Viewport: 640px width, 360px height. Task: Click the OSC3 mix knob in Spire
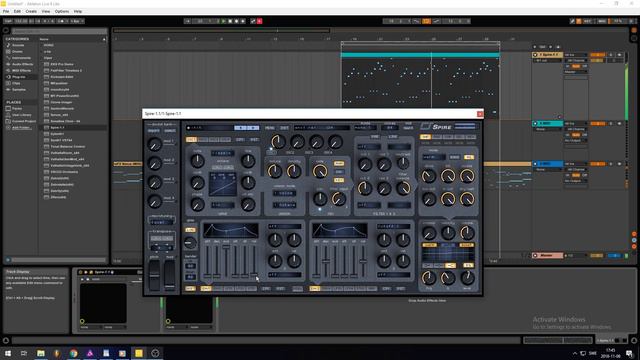316,142
